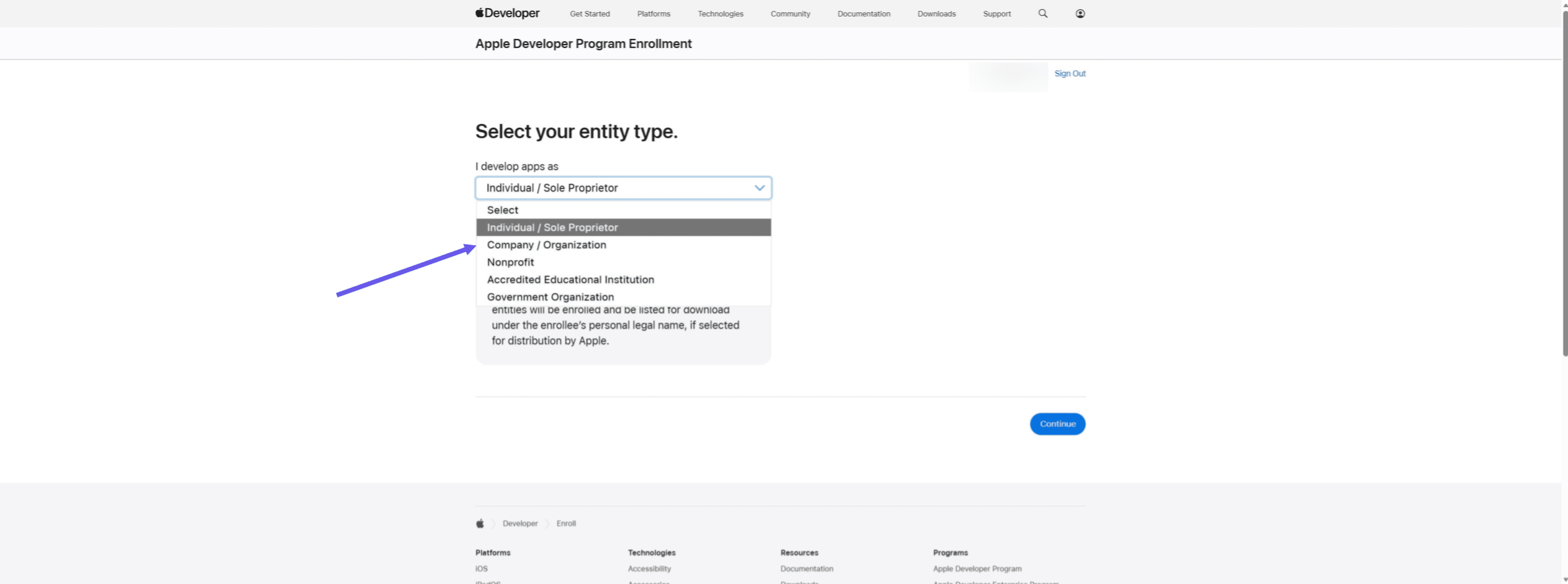Open Documentation in the top navigation
Image resolution: width=1568 pixels, height=584 pixels.
tap(863, 14)
